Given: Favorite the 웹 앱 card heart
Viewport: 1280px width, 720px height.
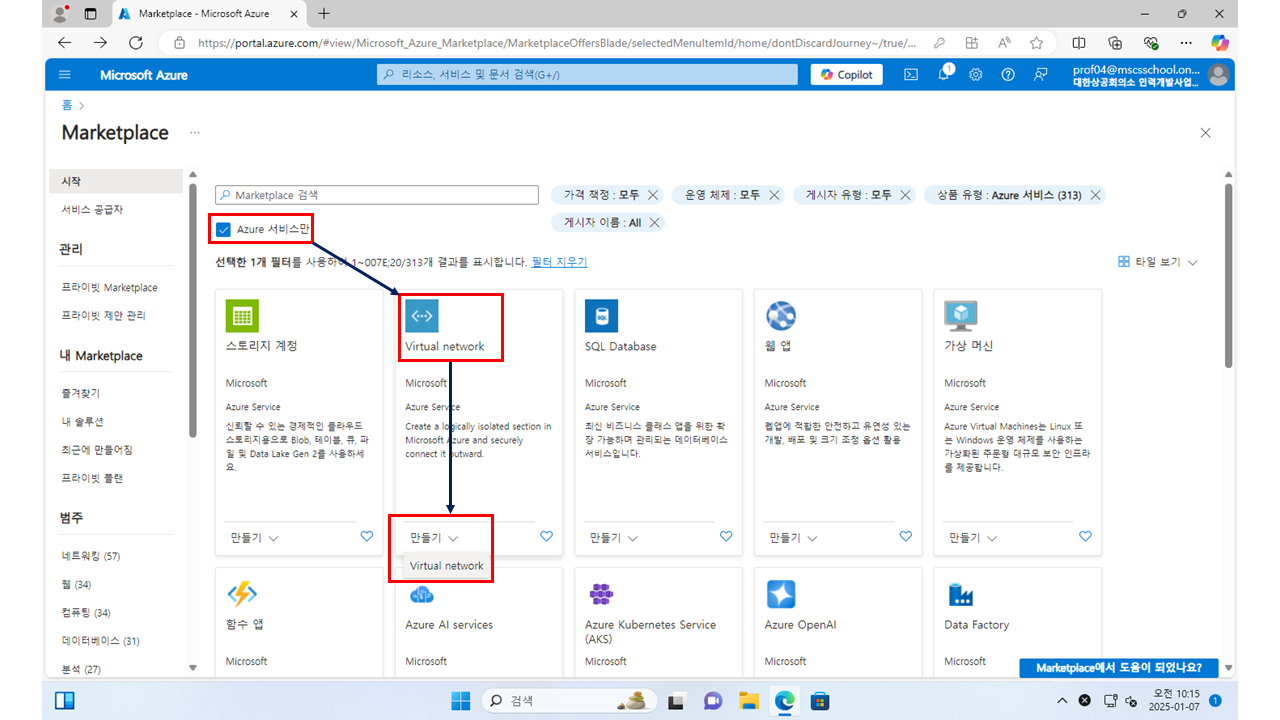Looking at the screenshot, I should 906,537.
